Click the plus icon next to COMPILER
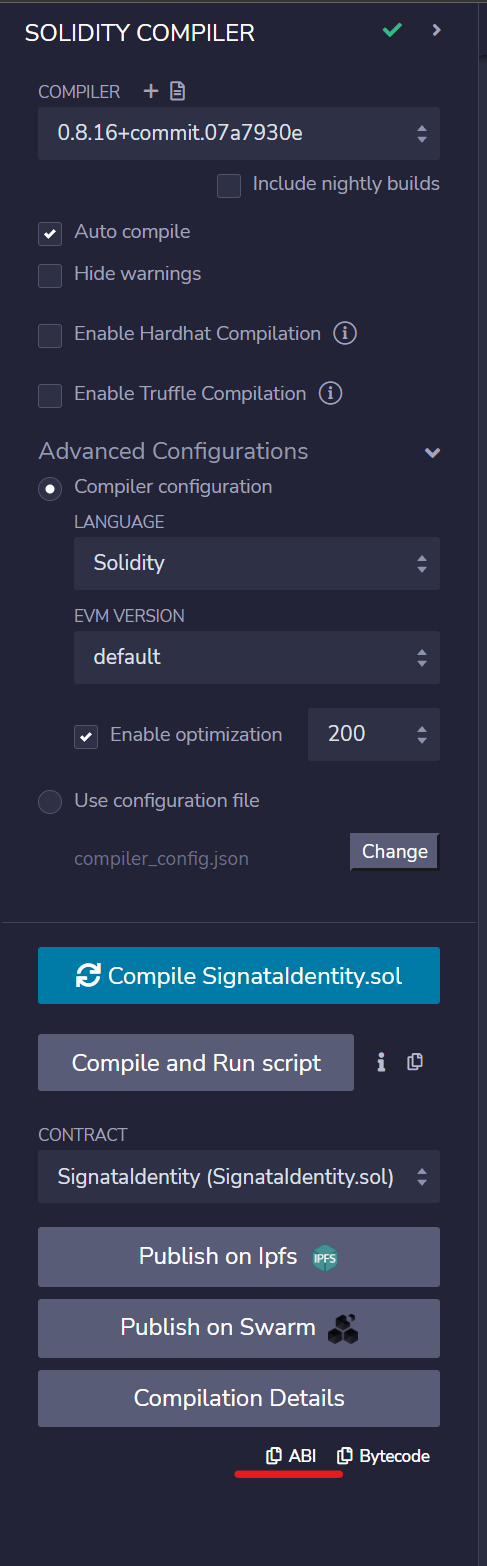The width and height of the screenshot is (487, 1566). [151, 92]
